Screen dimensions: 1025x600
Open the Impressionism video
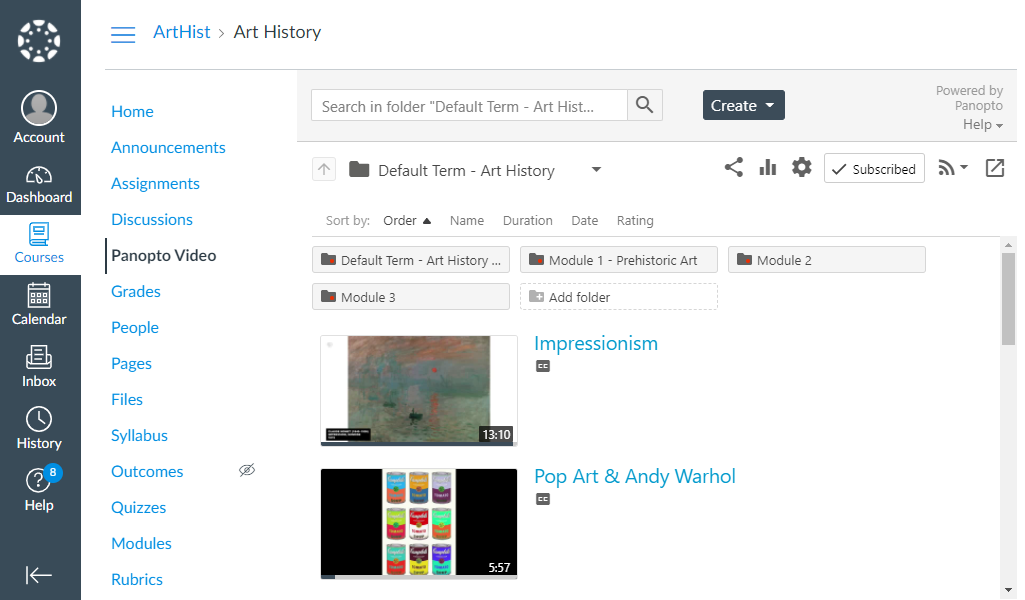[595, 342]
